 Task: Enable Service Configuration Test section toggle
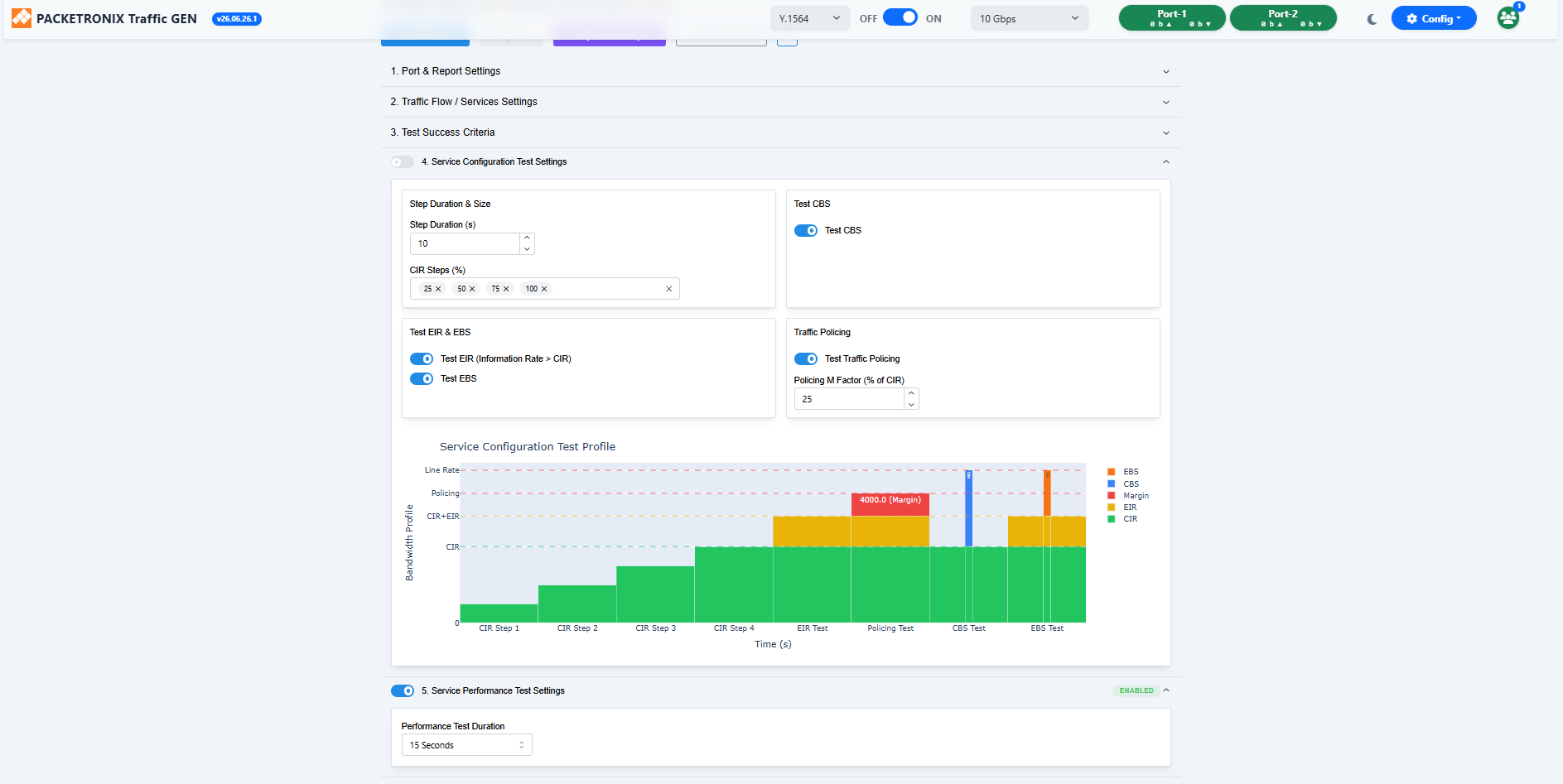tap(403, 162)
